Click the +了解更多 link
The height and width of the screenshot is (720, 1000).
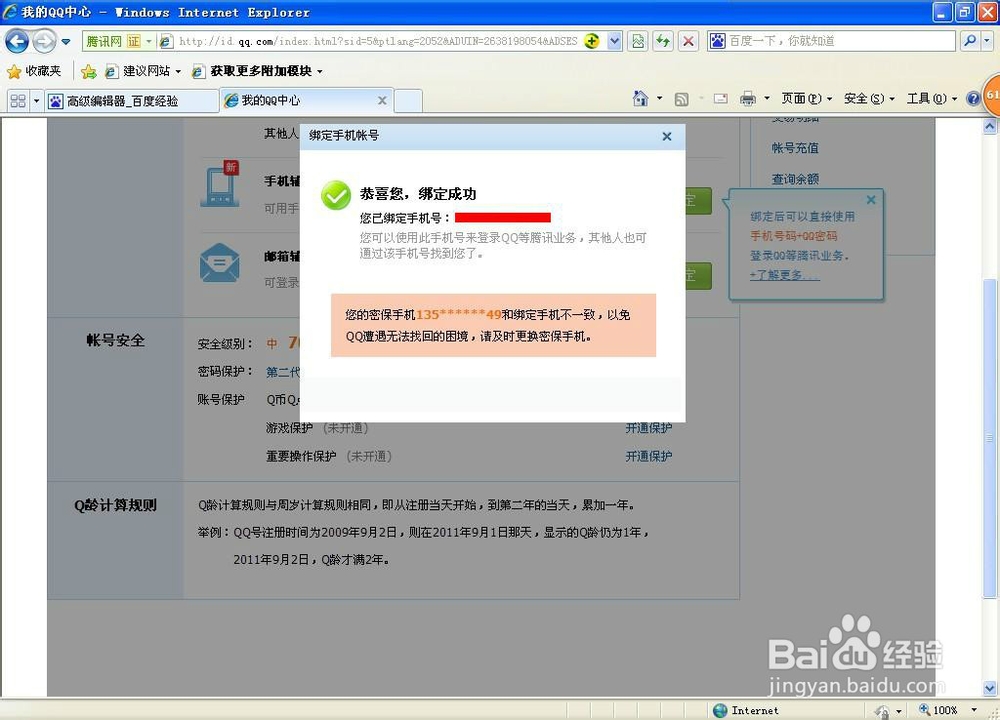[x=784, y=275]
